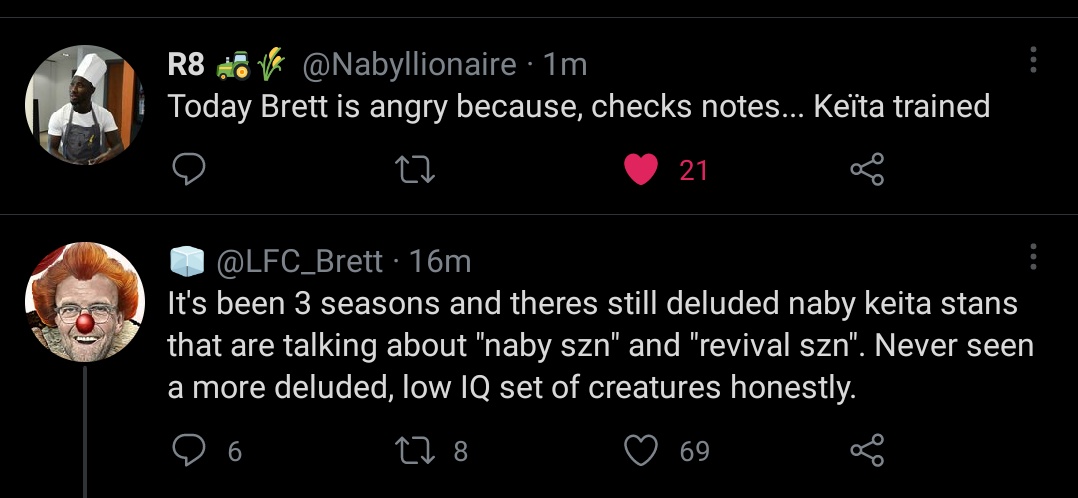Open more options for LFC_Brett tweet
Image resolution: width=1078 pixels, height=498 pixels.
click(x=1032, y=257)
